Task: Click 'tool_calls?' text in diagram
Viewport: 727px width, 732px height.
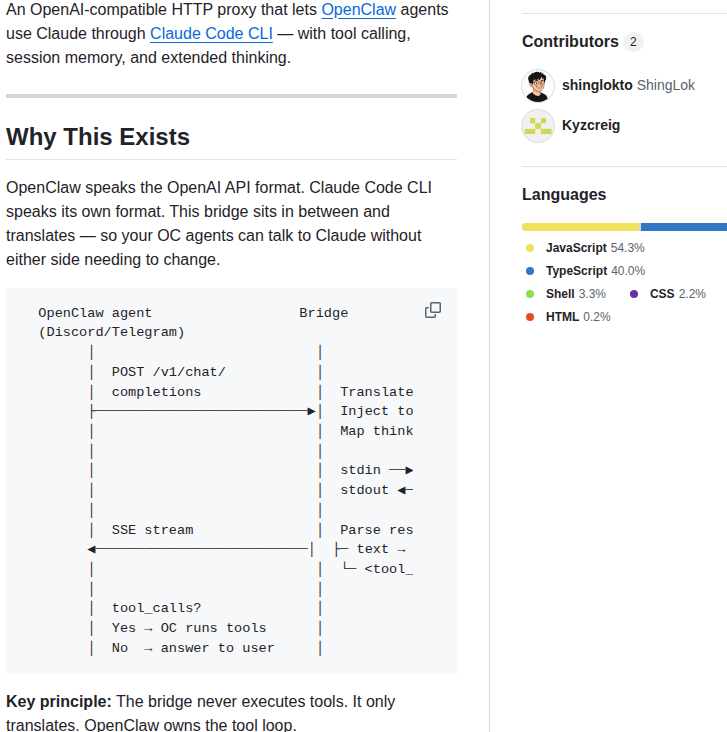Action: pyautogui.click(x=156, y=608)
